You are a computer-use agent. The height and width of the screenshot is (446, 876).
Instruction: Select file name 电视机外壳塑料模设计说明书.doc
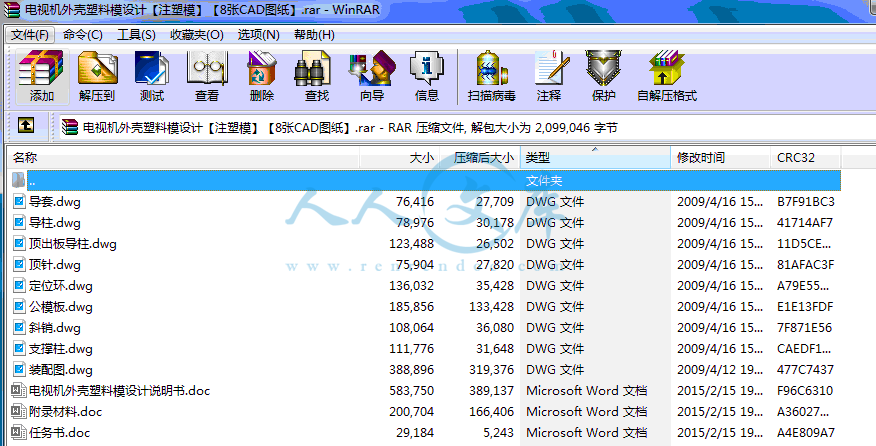pyautogui.click(x=120, y=391)
